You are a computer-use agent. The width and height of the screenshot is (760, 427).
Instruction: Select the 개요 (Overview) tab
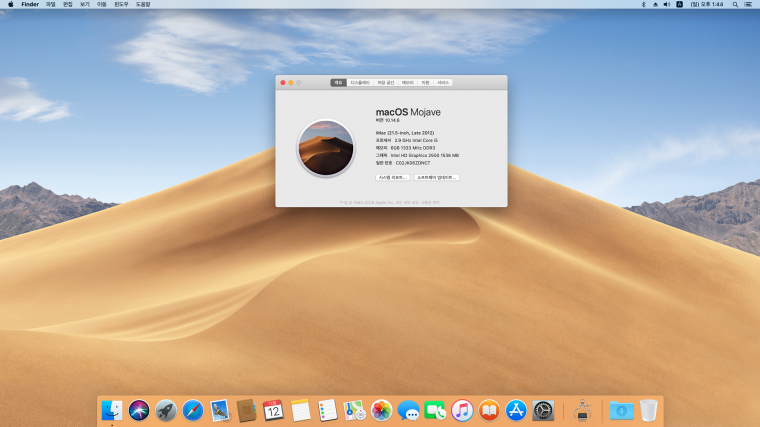pos(338,83)
